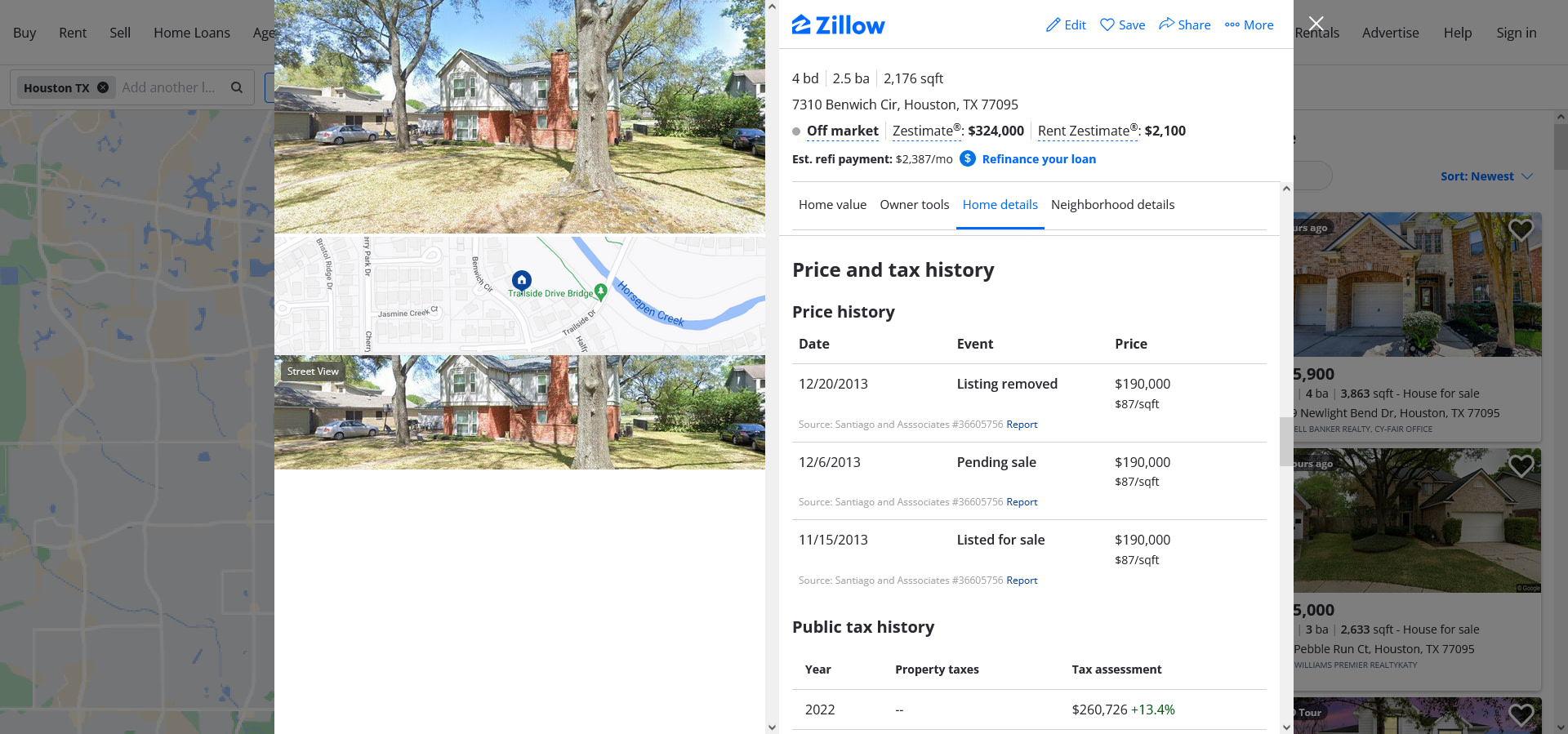Image resolution: width=1568 pixels, height=734 pixels.
Task: Click the $260,726 tax assessment value
Action: point(1099,710)
